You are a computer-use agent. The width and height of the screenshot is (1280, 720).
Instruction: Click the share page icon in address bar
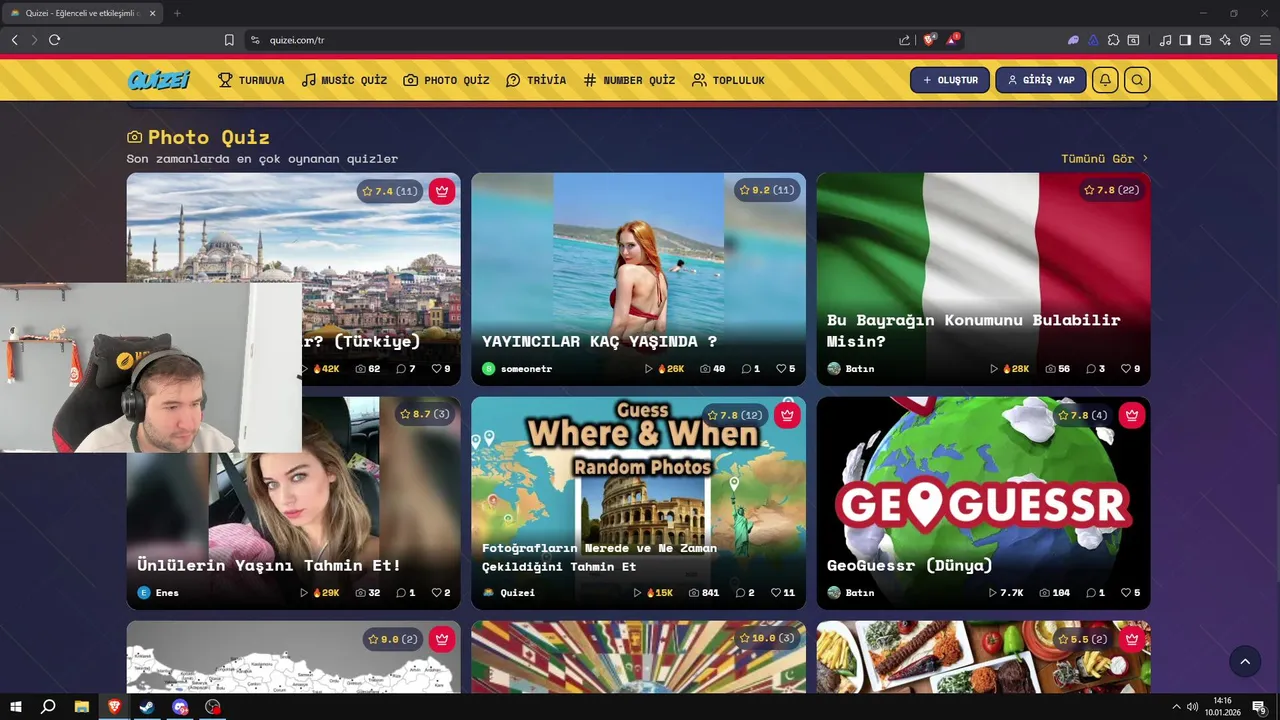904,40
